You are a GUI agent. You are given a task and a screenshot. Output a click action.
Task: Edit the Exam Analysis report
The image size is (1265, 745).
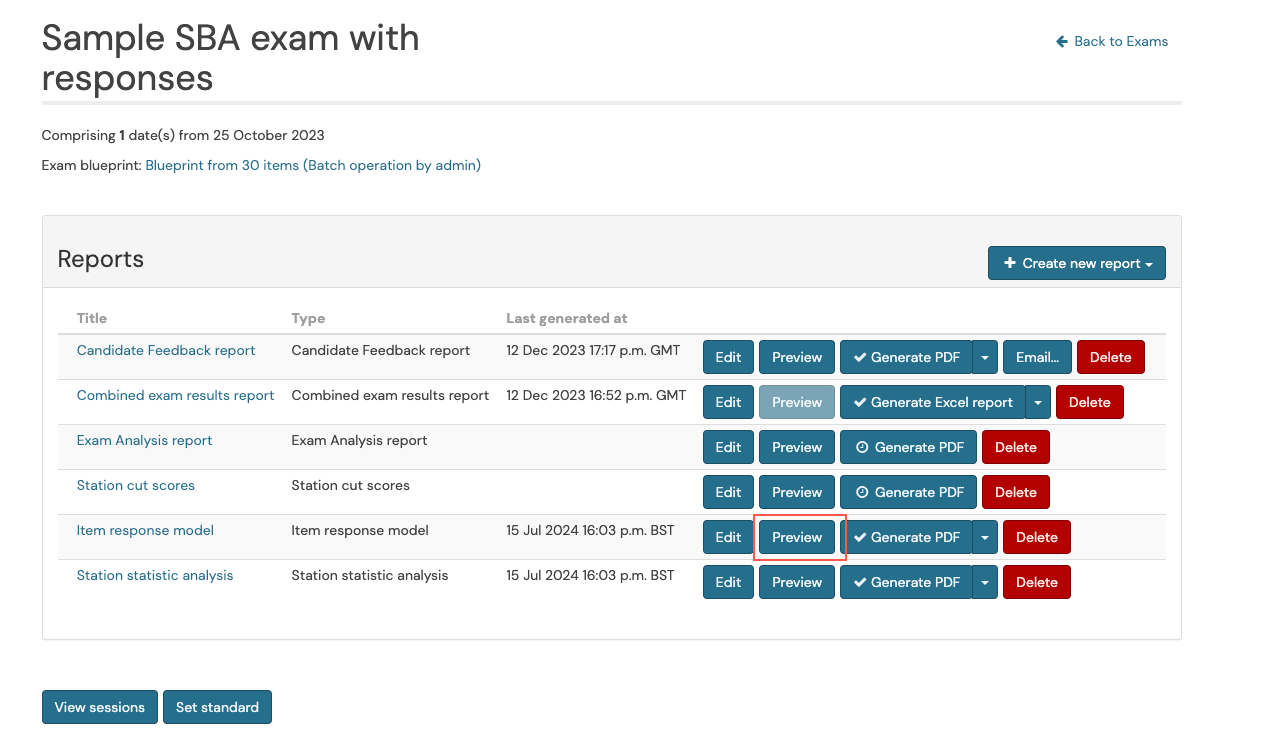pos(728,447)
